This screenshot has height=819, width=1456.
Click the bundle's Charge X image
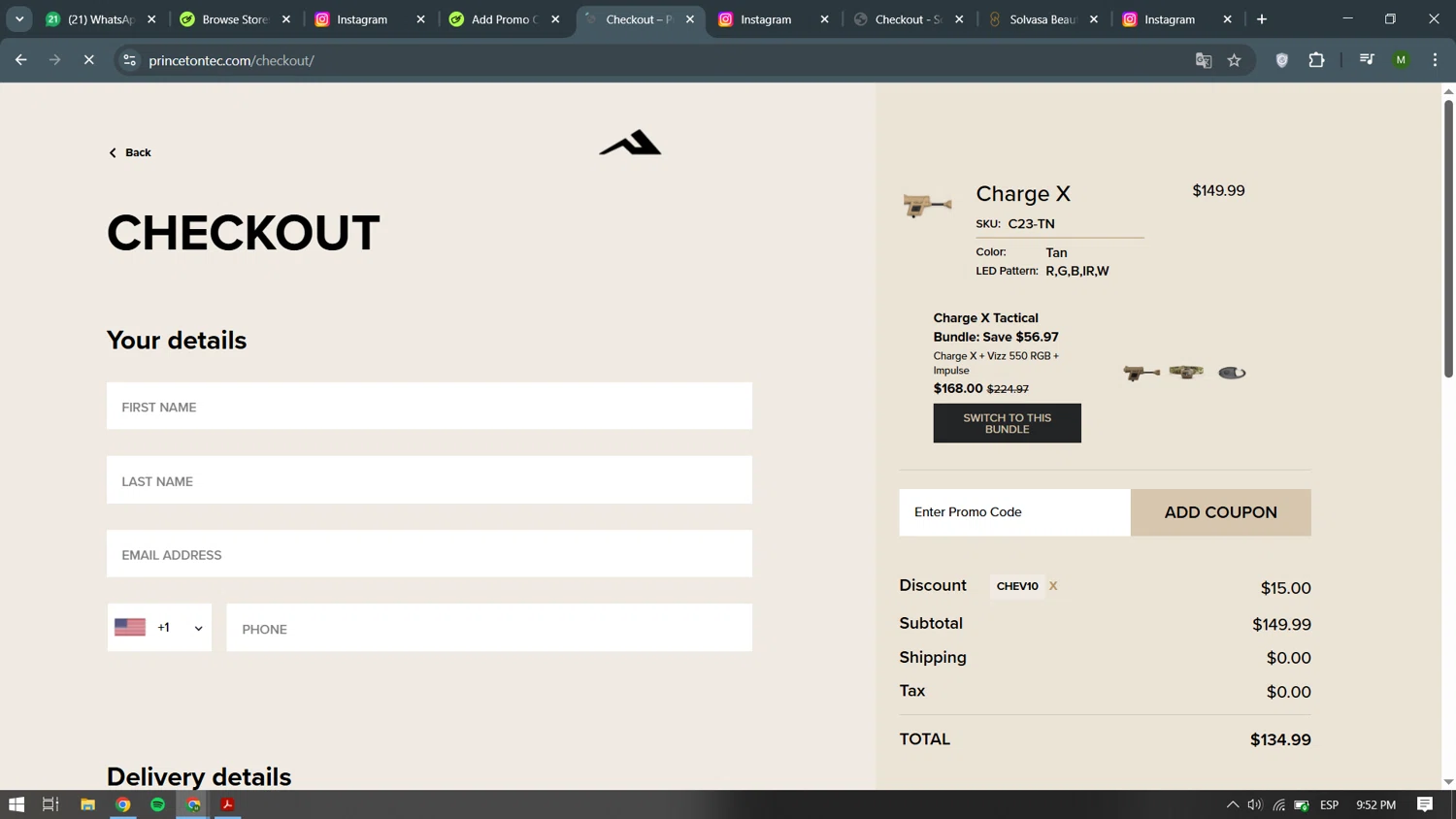pos(1142,373)
